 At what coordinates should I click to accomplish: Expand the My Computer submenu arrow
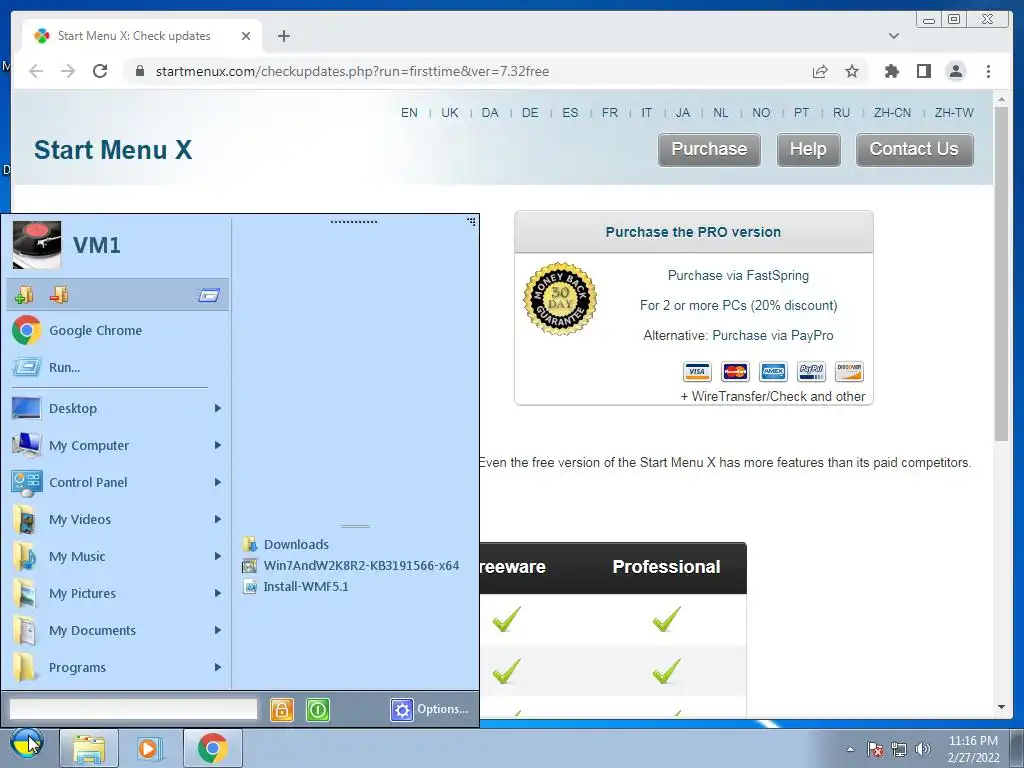217,445
